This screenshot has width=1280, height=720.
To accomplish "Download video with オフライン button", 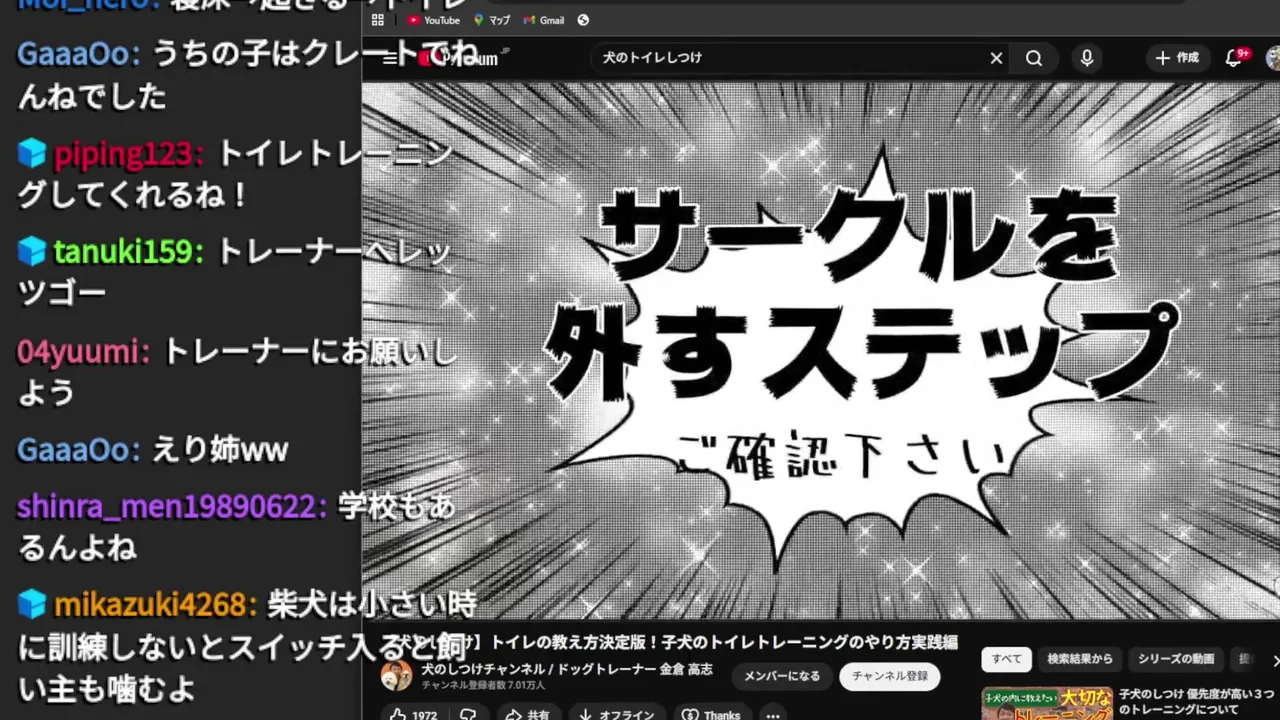I will click(x=617, y=714).
